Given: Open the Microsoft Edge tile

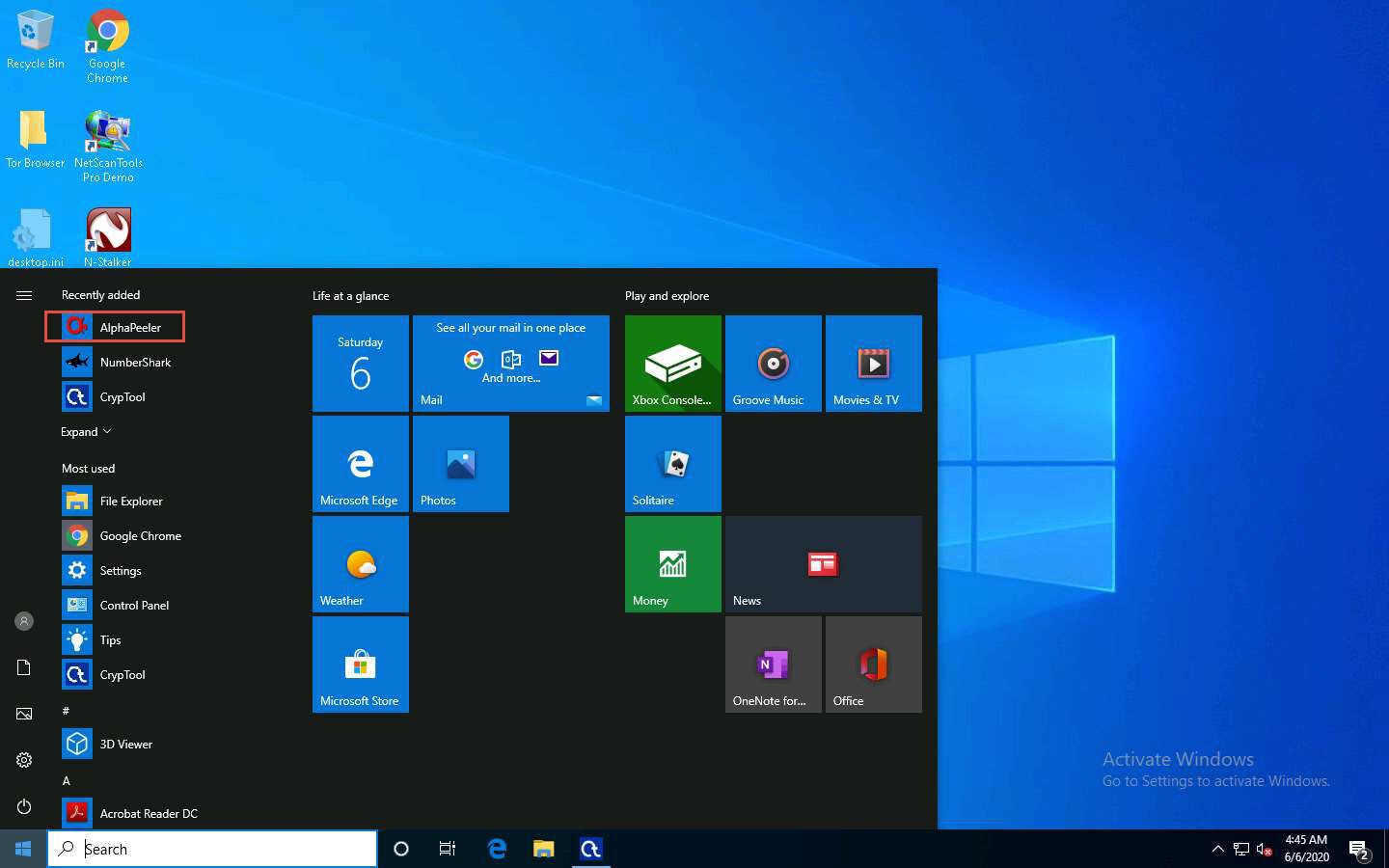Looking at the screenshot, I should tap(361, 464).
